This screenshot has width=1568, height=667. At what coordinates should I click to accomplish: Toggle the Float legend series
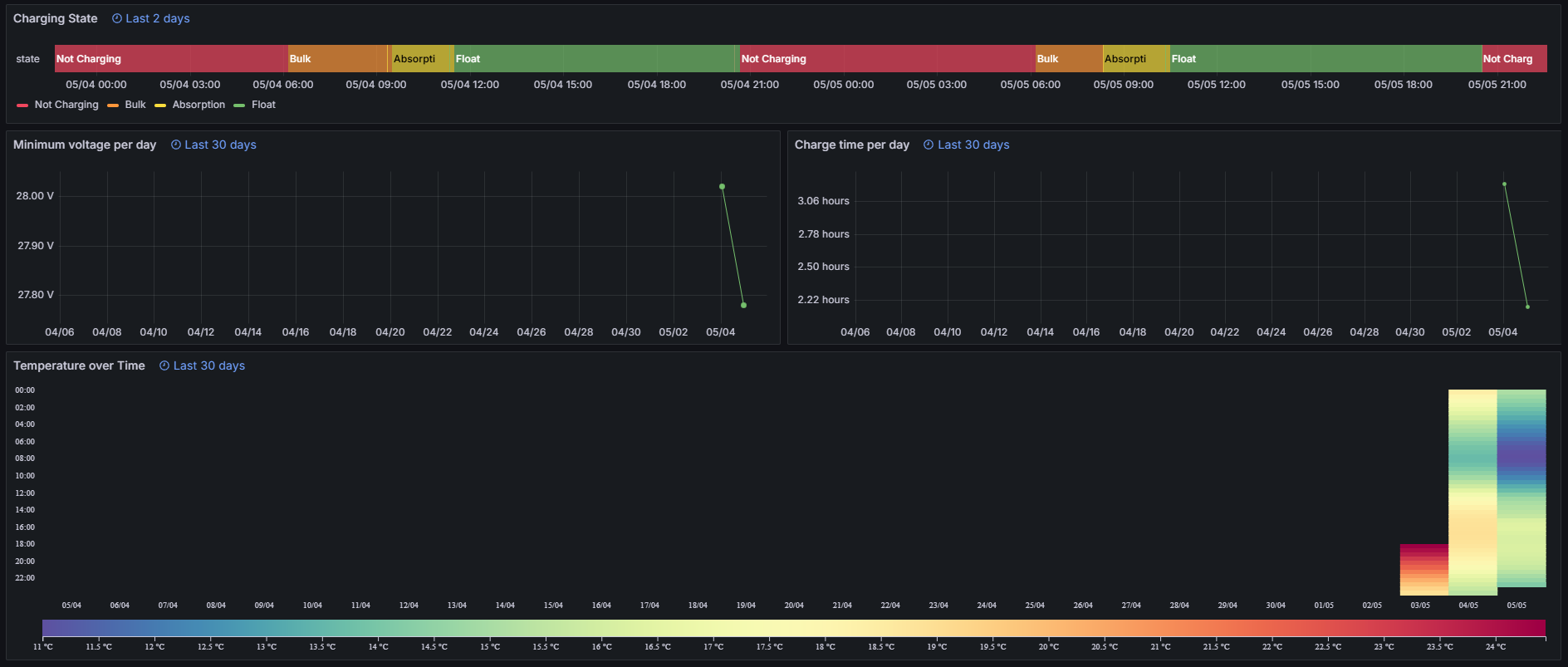263,105
